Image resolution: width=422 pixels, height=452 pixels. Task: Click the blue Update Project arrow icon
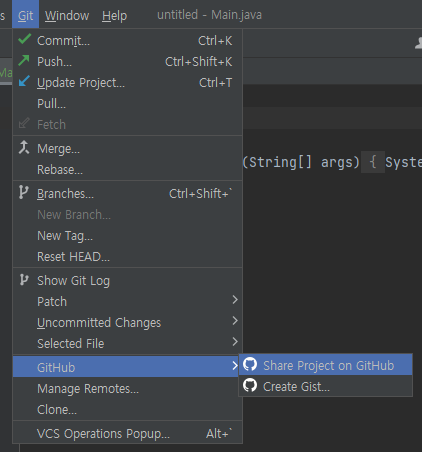pyautogui.click(x=24, y=81)
